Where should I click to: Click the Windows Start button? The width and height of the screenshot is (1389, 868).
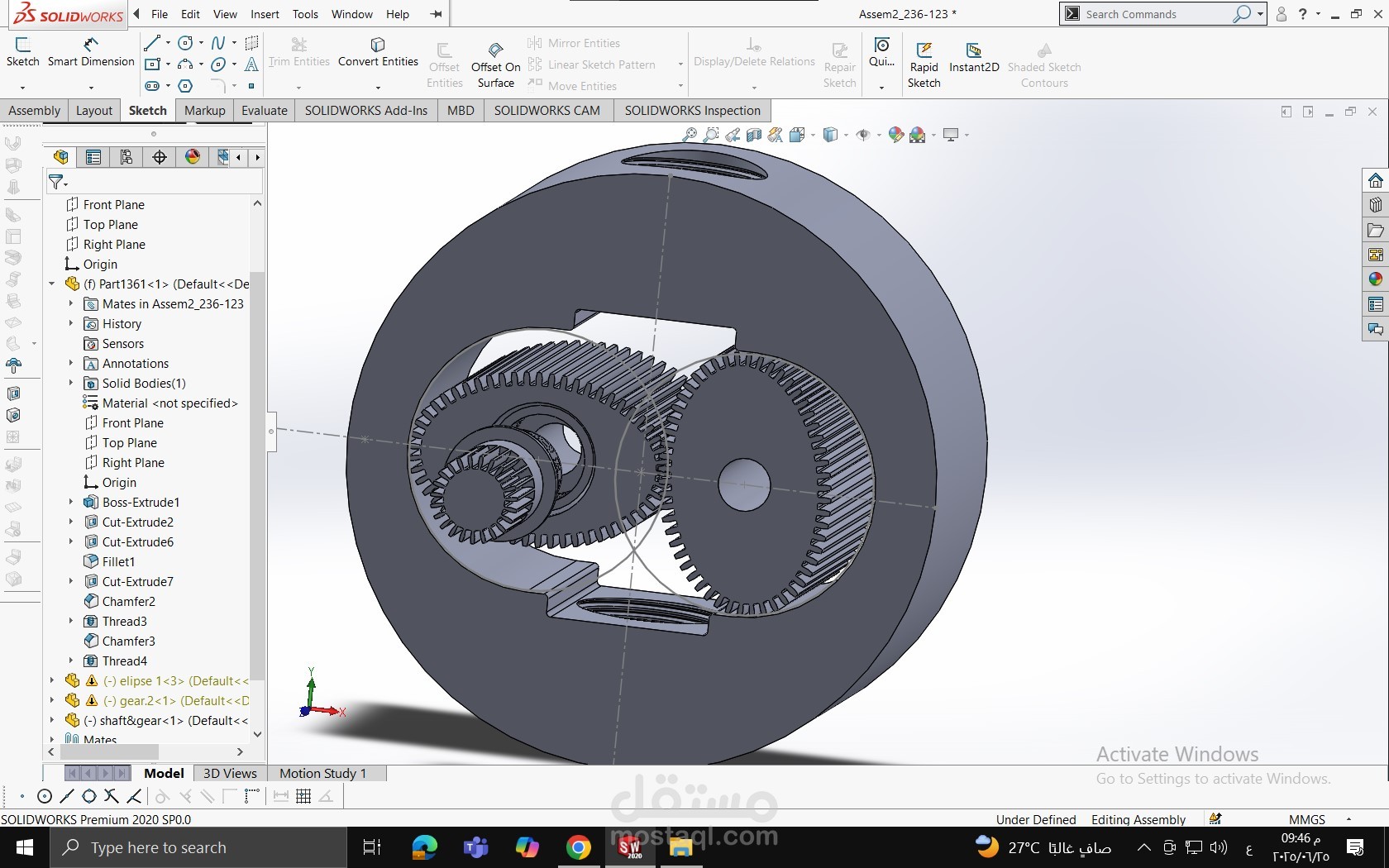25,847
